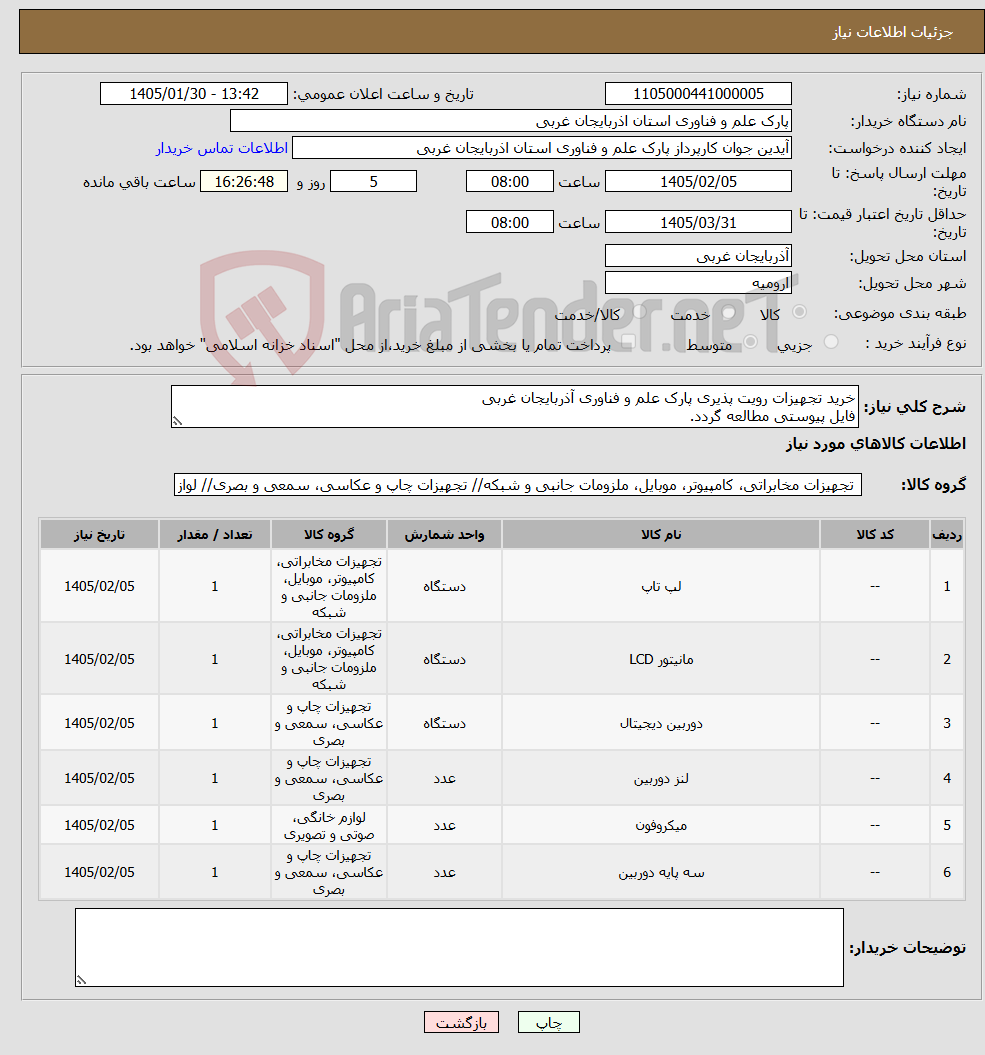The width and height of the screenshot is (985, 1055).
Task: Click the مانیتور LCD item name cell
Action: point(661,659)
